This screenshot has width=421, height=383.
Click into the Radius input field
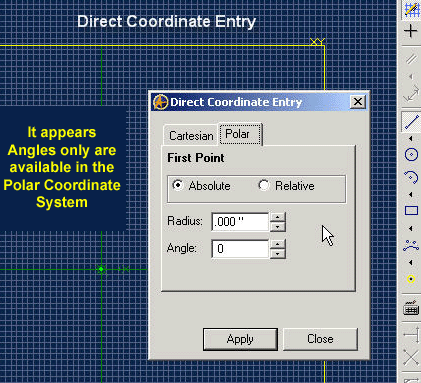tap(240, 221)
